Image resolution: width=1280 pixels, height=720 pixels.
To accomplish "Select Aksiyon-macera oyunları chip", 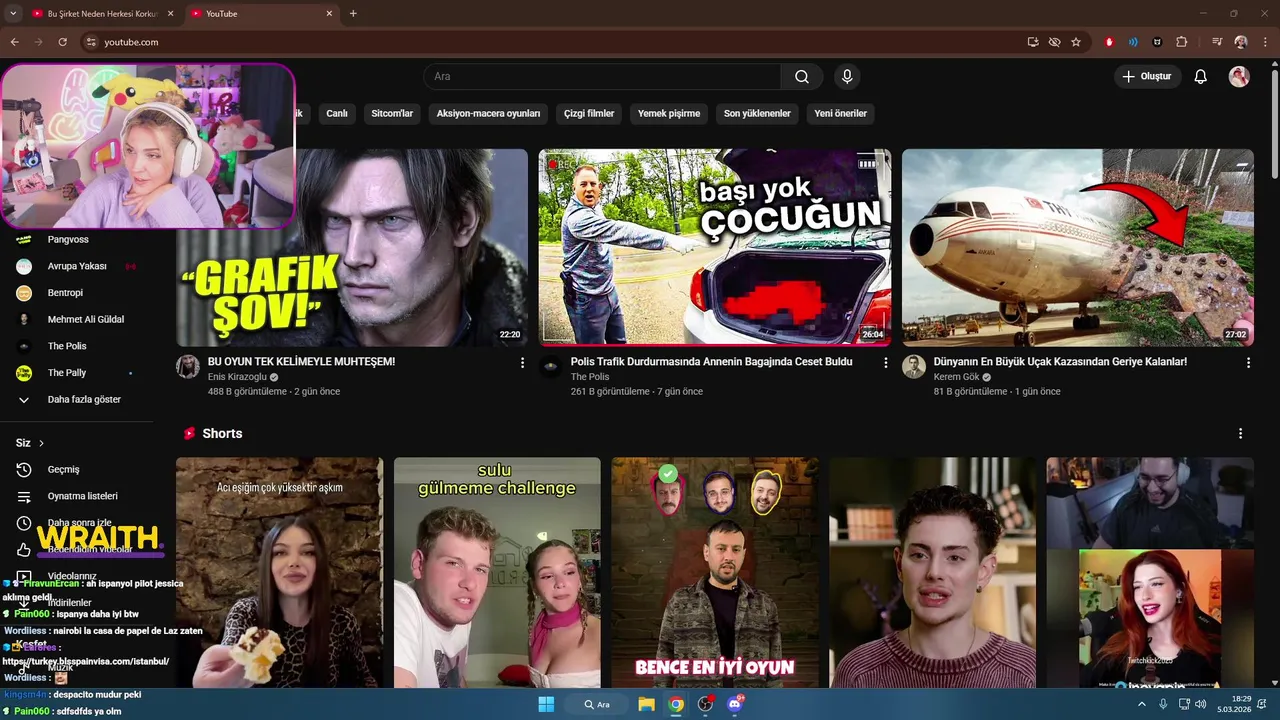I will (x=488, y=114).
